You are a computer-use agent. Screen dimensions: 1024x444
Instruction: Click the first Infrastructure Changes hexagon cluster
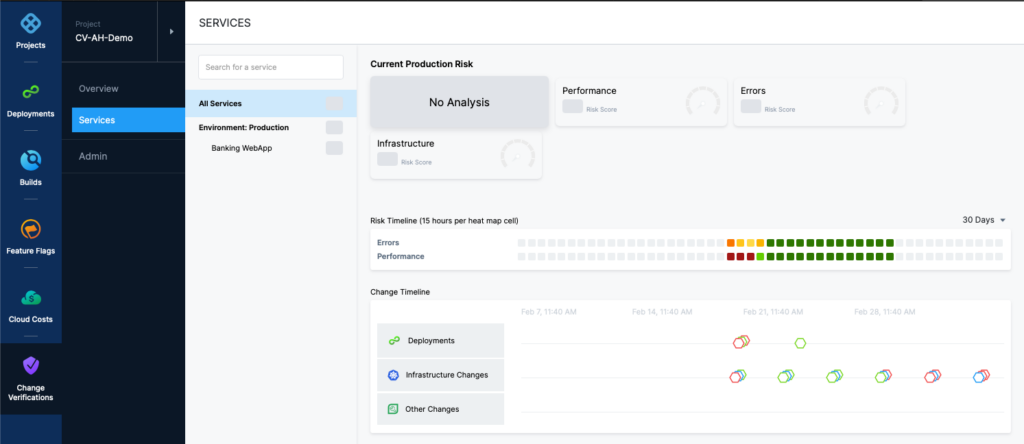pos(738,376)
